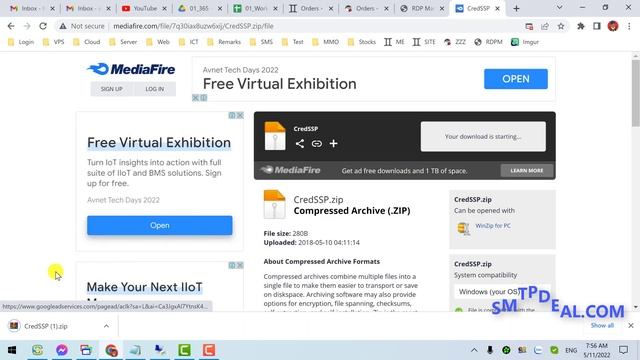Click the Free Virtual Exhibition ad headline
This screenshot has width=640, height=360.
[x=159, y=142]
